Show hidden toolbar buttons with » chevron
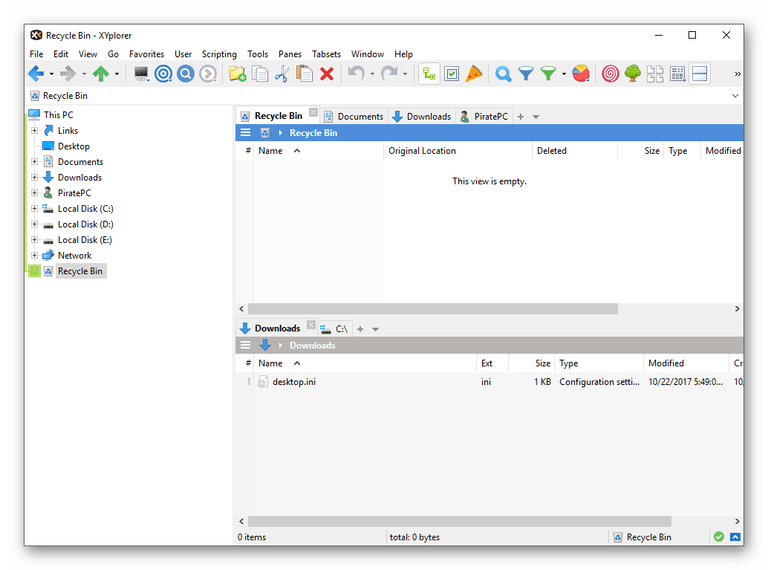Screen dimensions: 768x570 (x=737, y=74)
